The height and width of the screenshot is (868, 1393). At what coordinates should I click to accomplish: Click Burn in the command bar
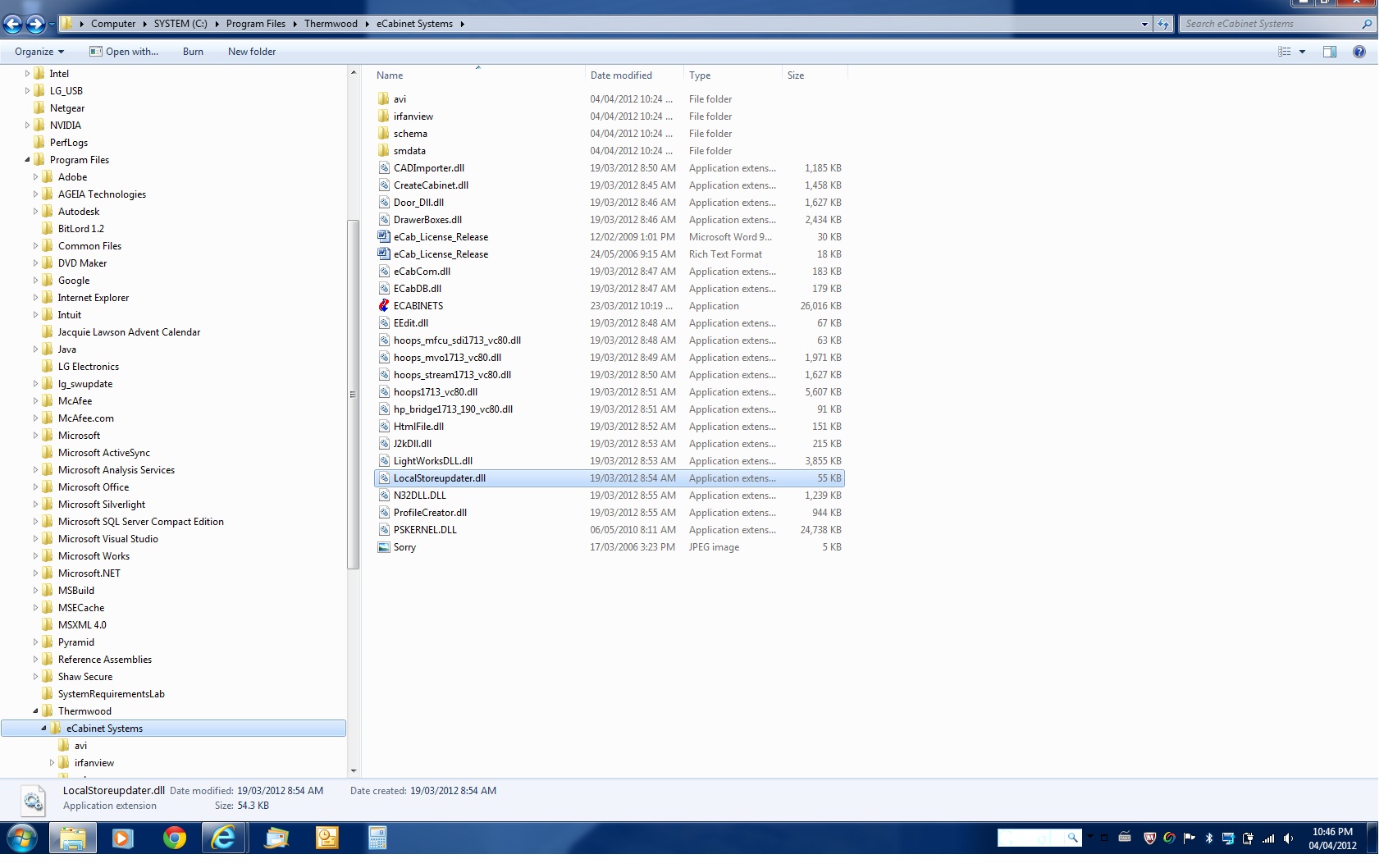tap(193, 52)
